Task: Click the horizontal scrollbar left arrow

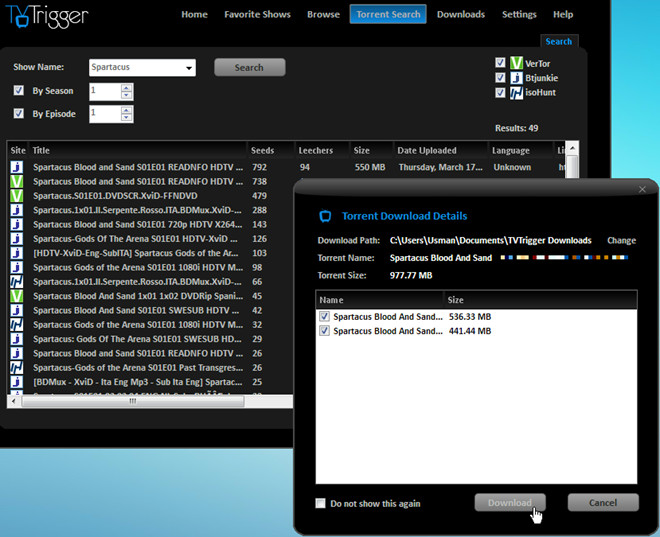Action: pyautogui.click(x=14, y=401)
